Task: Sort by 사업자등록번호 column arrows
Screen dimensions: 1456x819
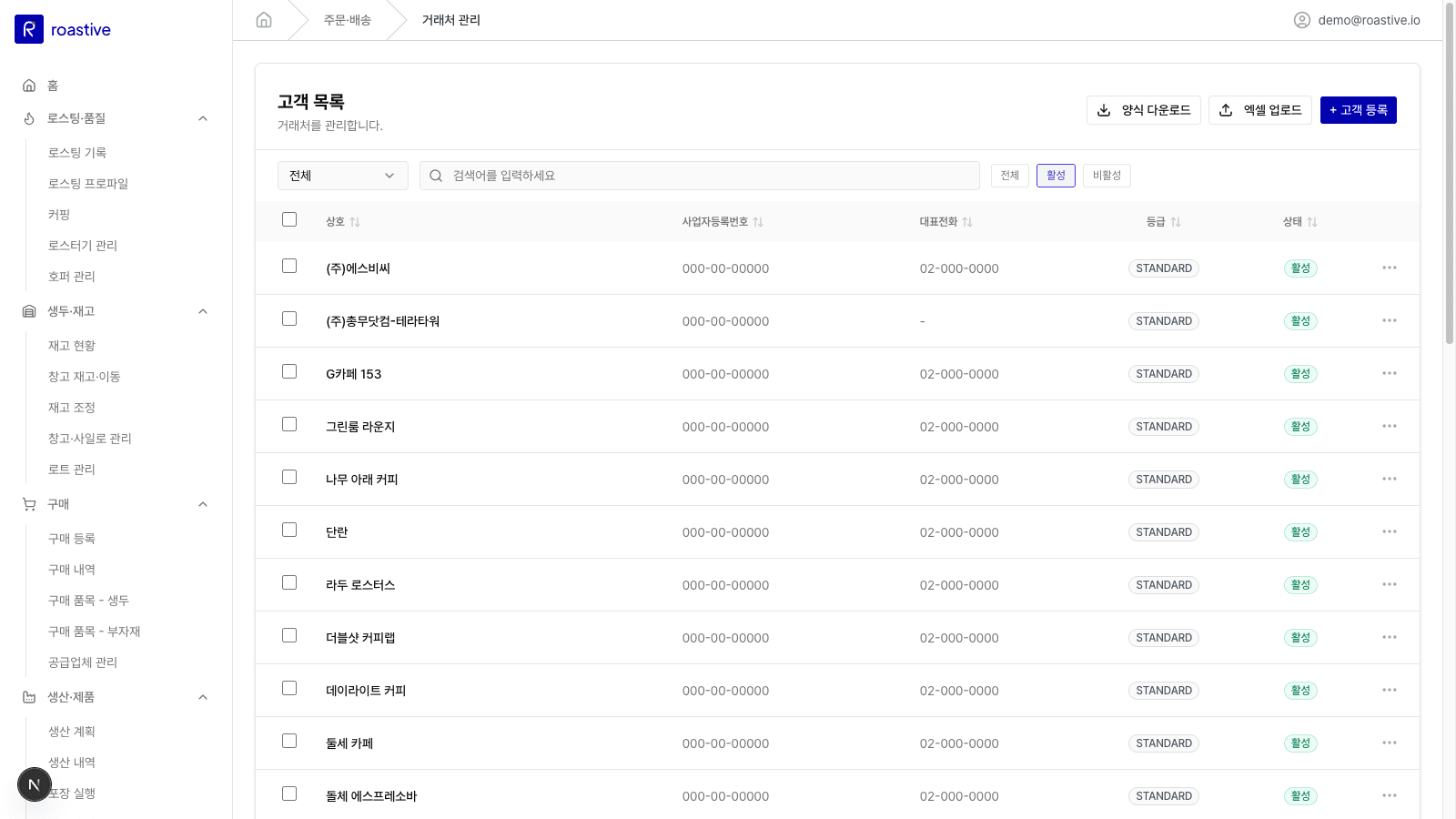Action: point(758,222)
